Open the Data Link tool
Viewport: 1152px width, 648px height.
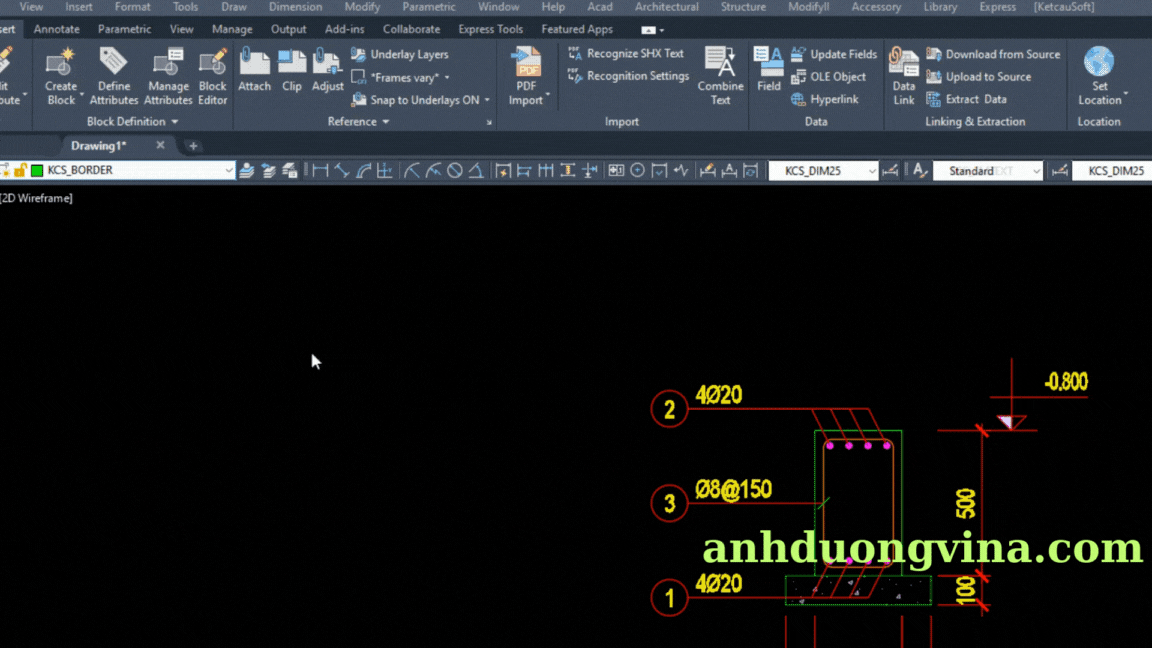pos(904,65)
